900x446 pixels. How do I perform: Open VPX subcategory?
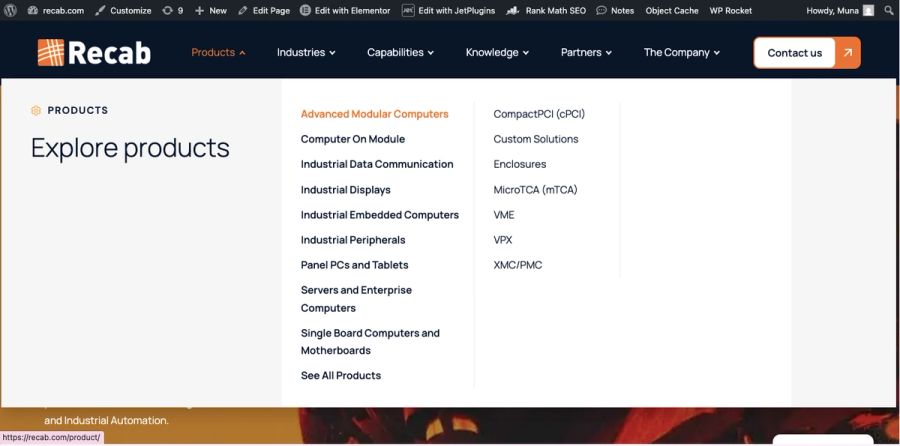pos(503,240)
